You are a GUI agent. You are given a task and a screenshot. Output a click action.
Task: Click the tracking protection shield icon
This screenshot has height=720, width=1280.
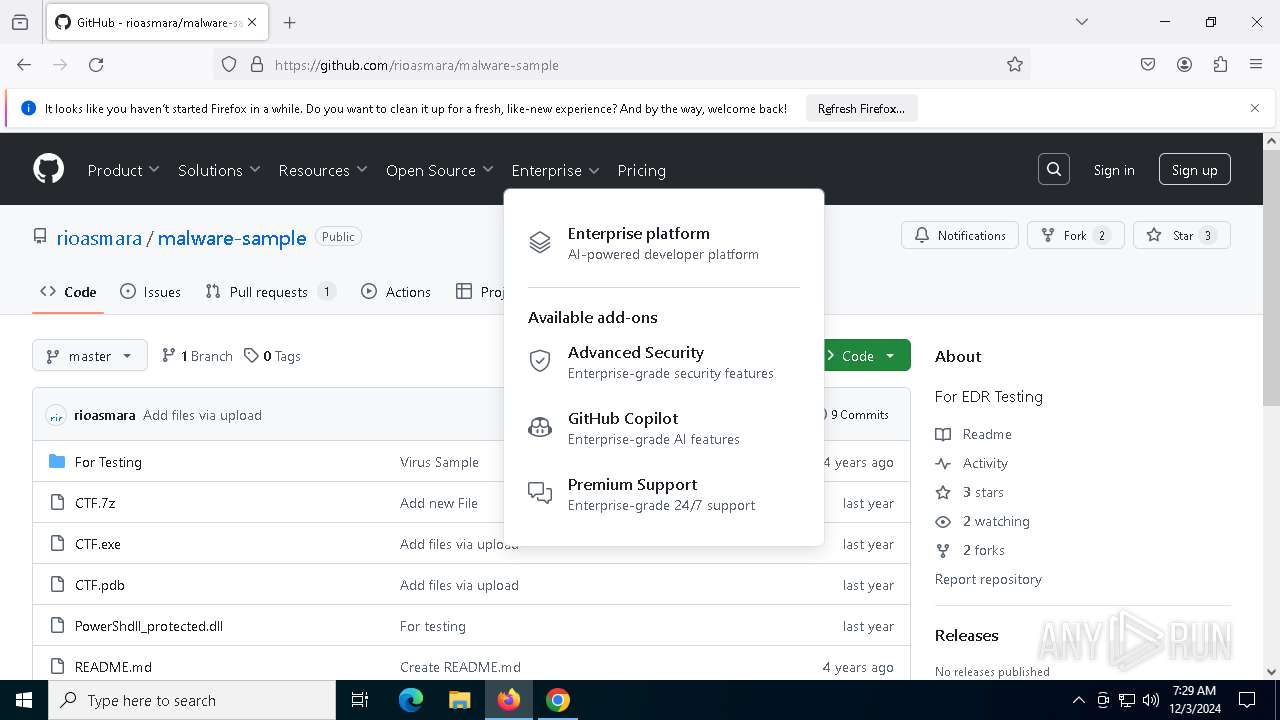pos(229,64)
